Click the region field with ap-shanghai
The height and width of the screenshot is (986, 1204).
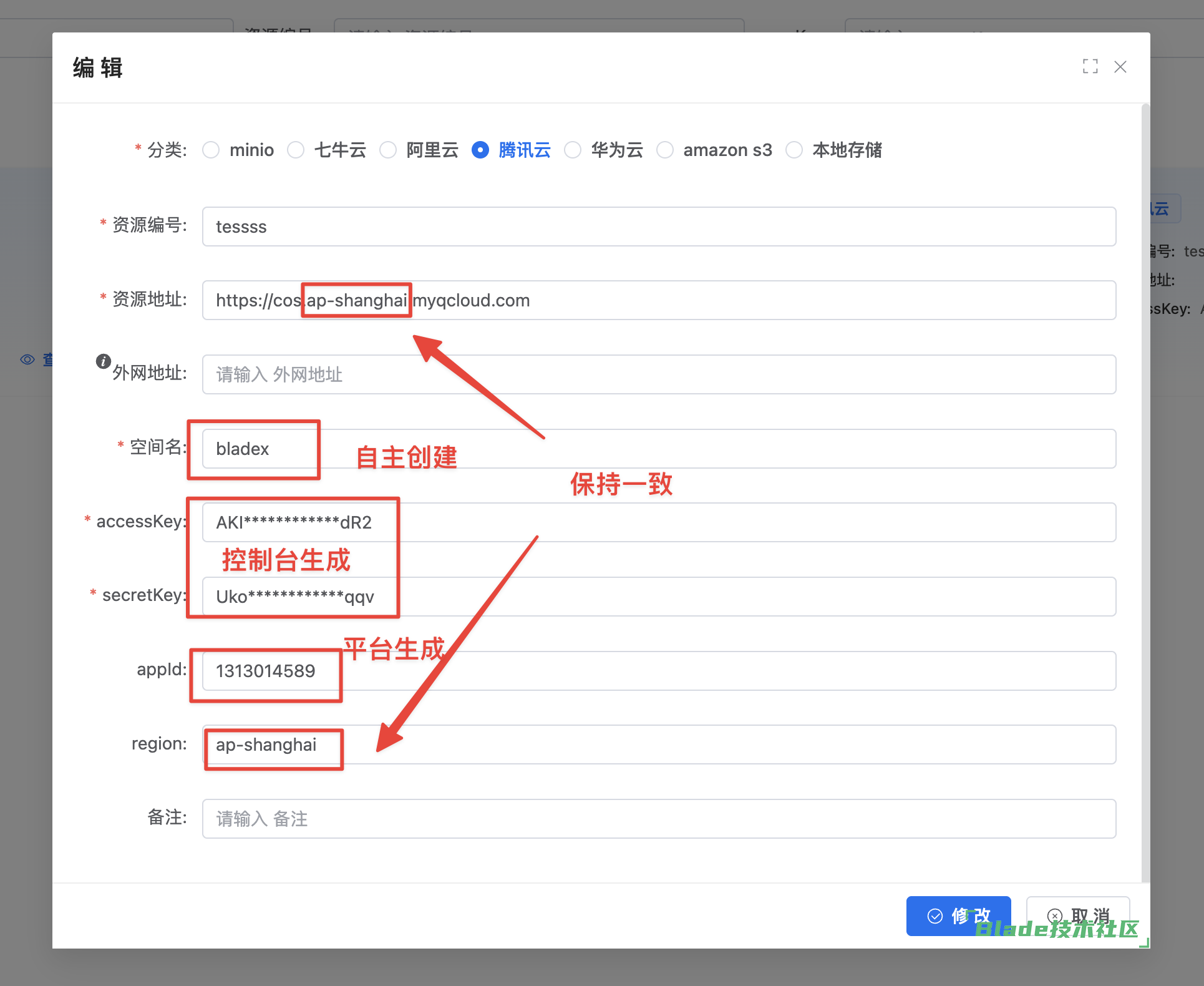pos(659,744)
